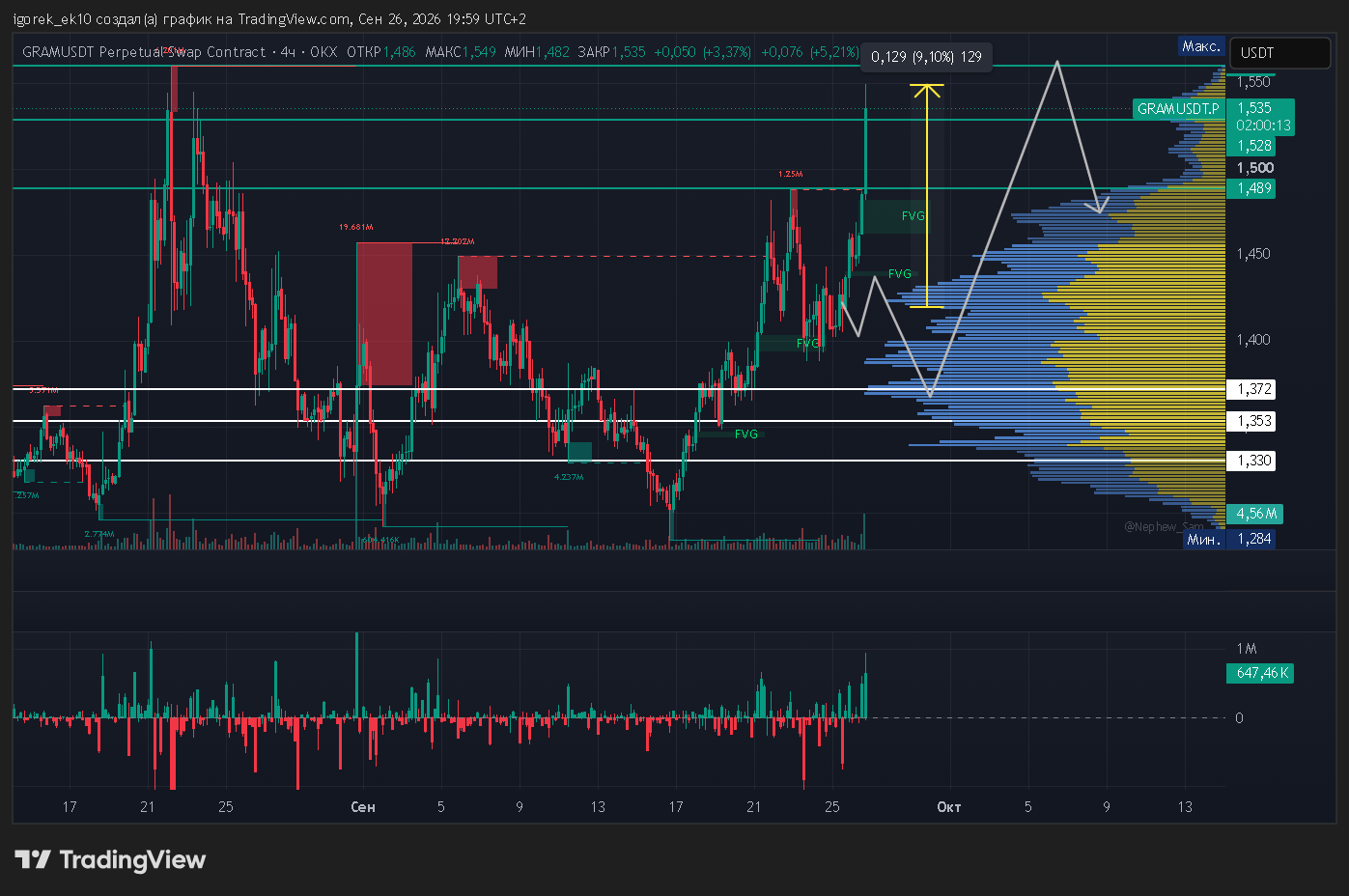Click the 1,372 horizontal line price tag
The height and width of the screenshot is (896, 1349).
point(1251,389)
